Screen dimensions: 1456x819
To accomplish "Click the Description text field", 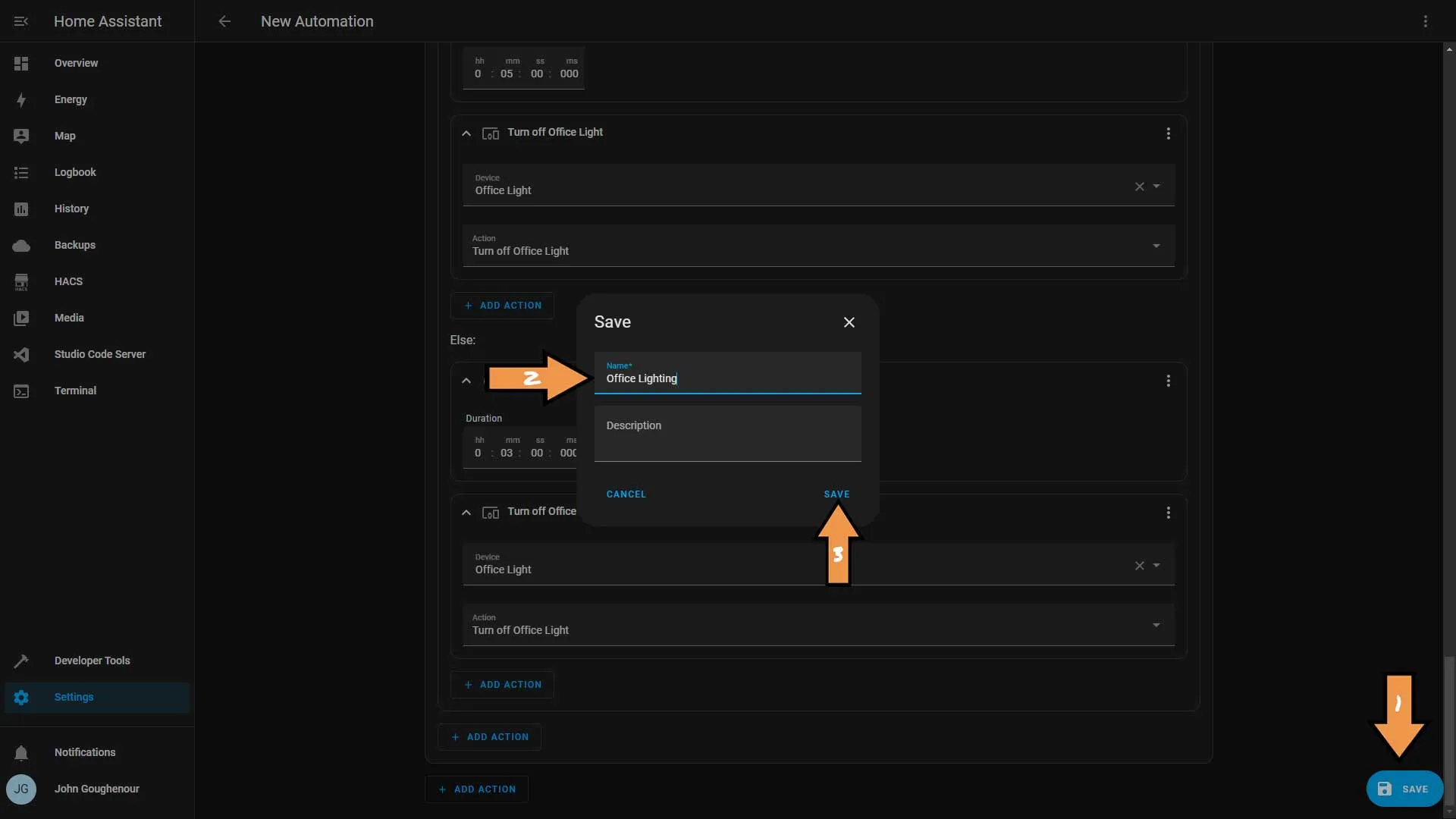I will click(x=727, y=434).
